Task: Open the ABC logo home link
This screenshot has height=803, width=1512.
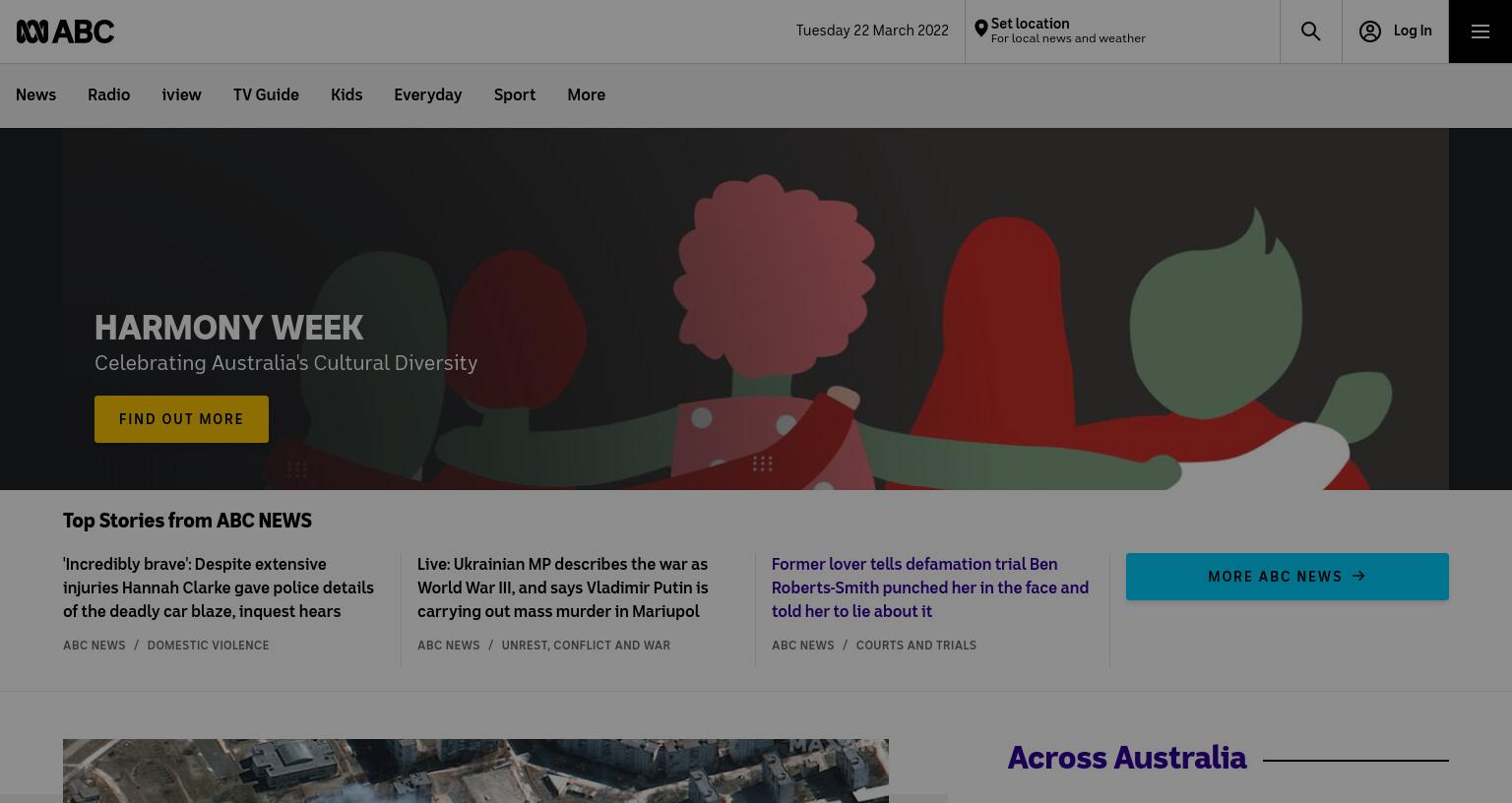Action: [65, 31]
